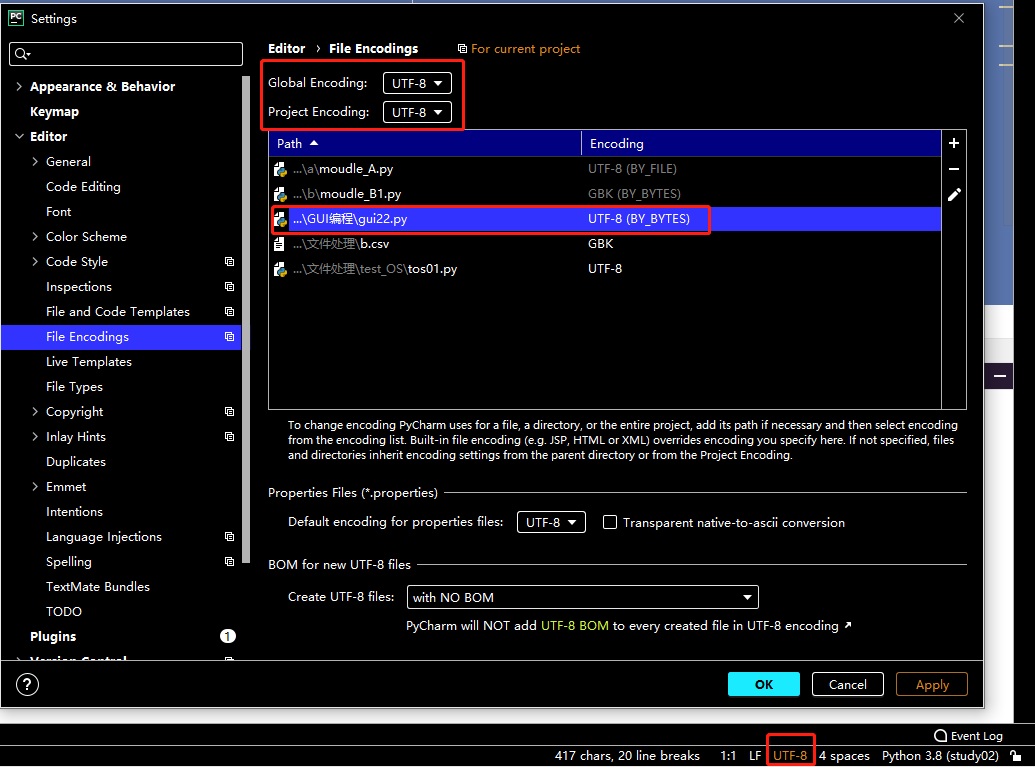The width and height of the screenshot is (1035, 767).
Task: Select TextMate Bundles in the sidebar
Action: [98, 587]
